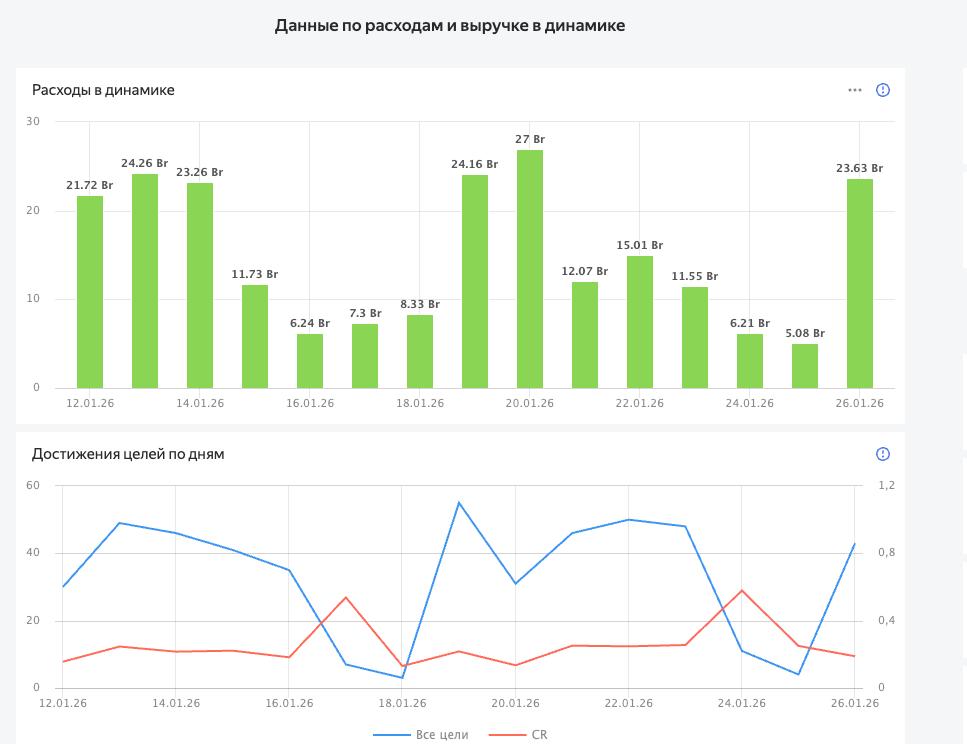
Task: Click the Достижения целей по дням title
Action: coord(128,454)
